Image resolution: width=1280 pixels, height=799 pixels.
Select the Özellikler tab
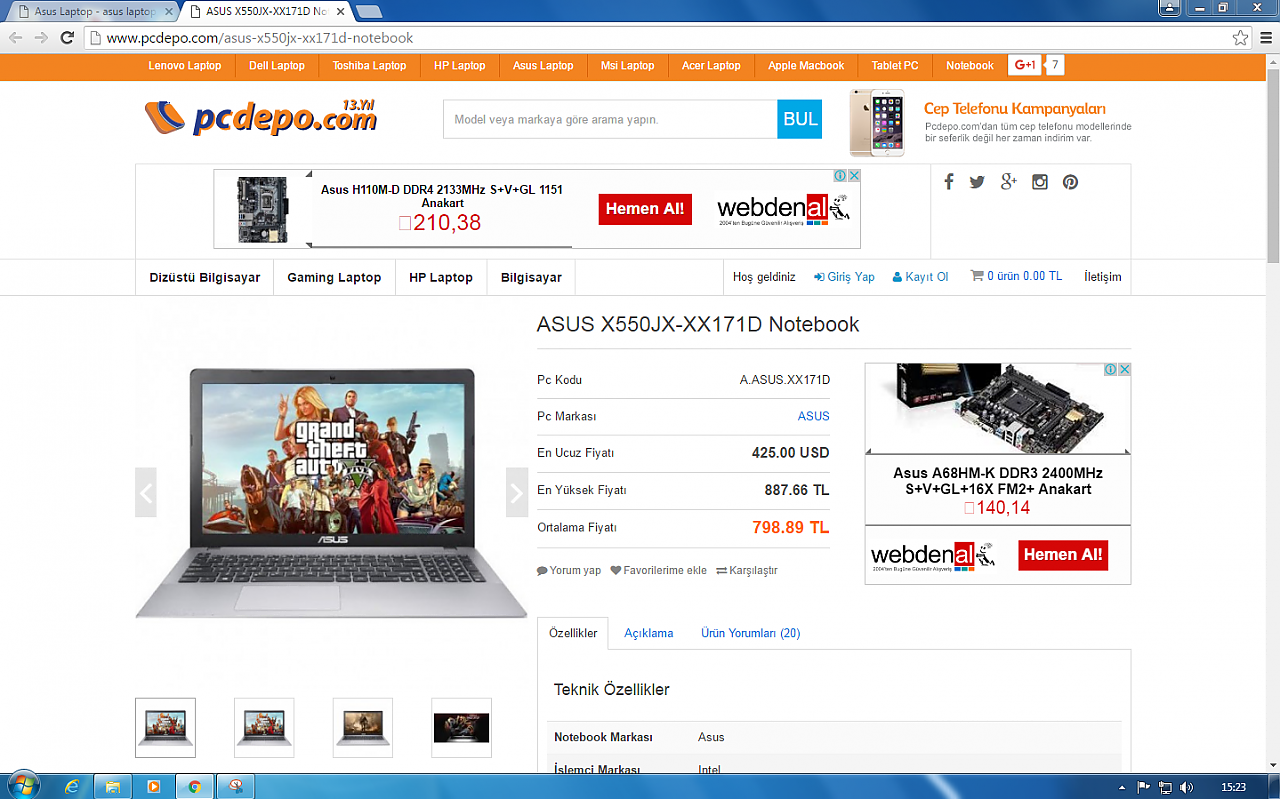pyautogui.click(x=573, y=633)
